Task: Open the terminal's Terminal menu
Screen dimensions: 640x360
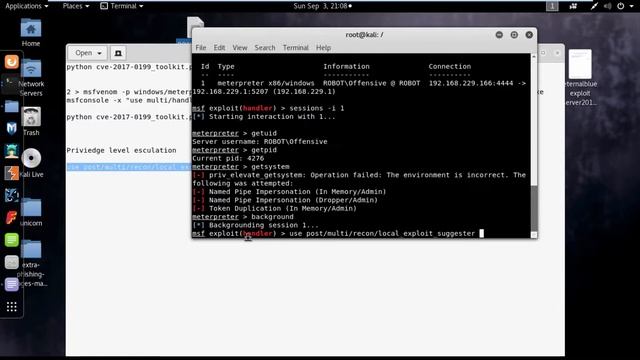Action: pos(296,48)
